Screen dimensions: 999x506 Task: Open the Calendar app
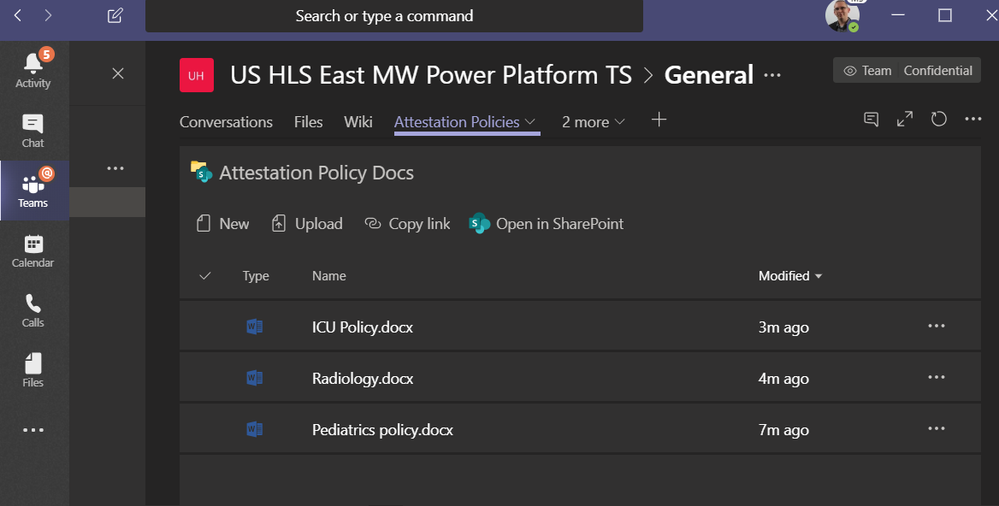(x=33, y=251)
